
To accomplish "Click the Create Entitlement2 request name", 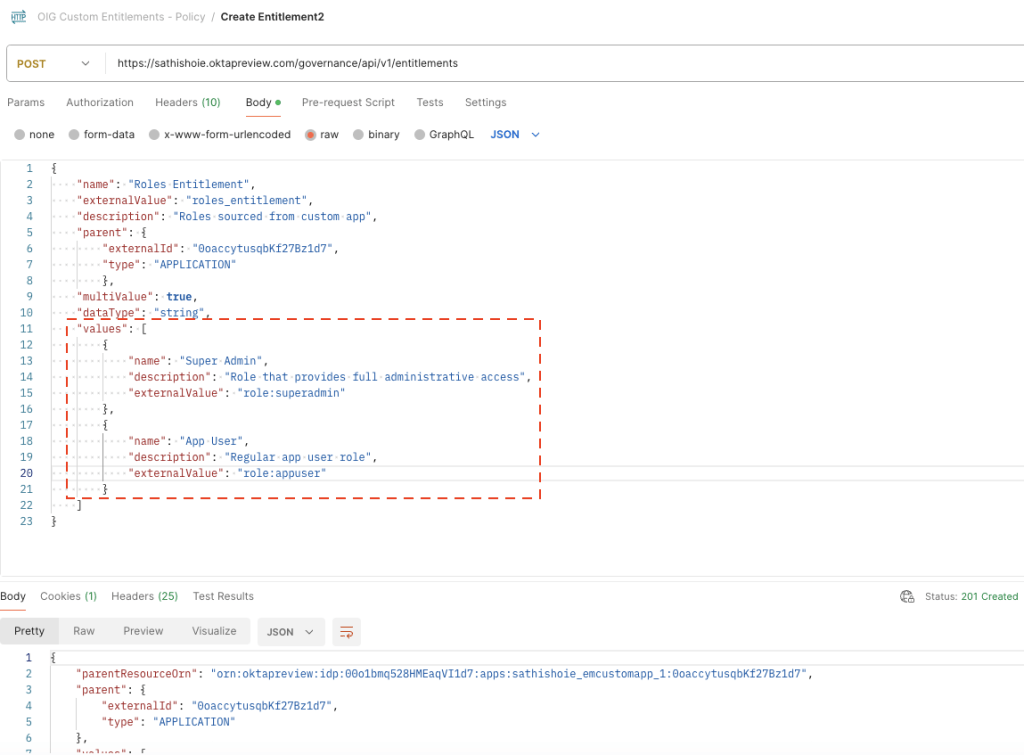I will pos(272,17).
